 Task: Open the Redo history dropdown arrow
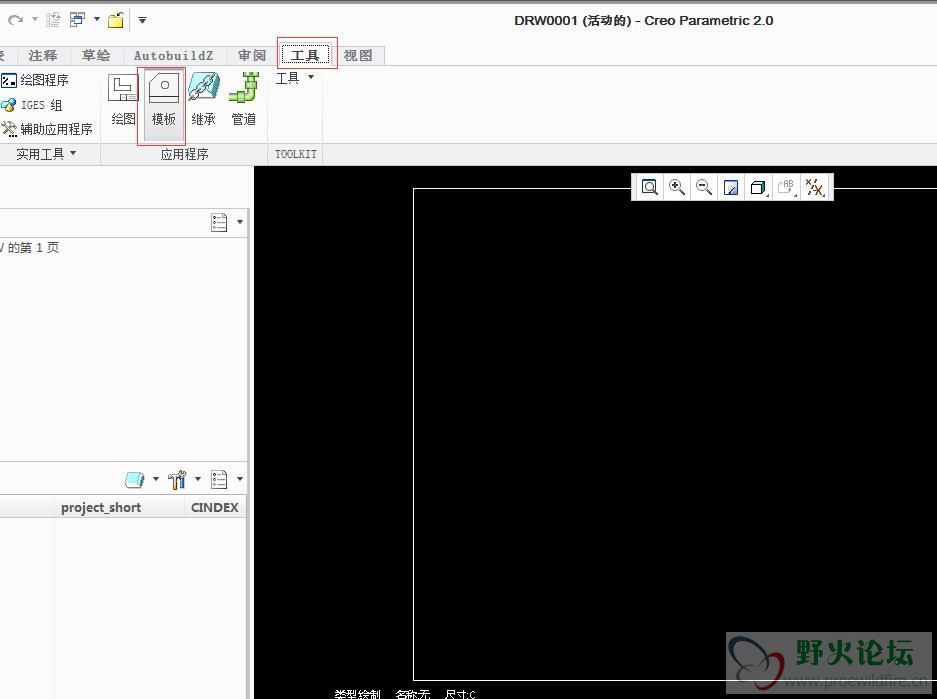tap(35, 19)
